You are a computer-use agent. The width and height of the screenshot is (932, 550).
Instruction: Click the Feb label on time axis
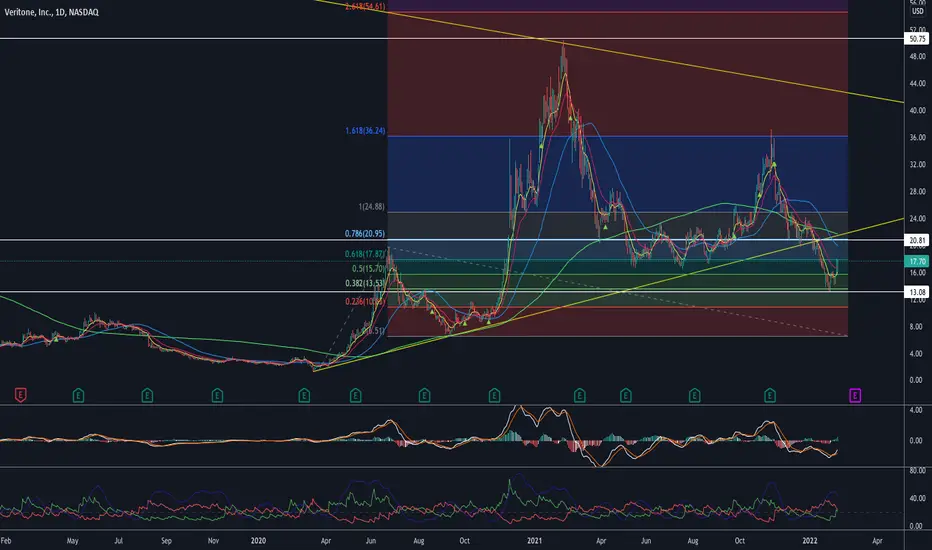coord(6,540)
